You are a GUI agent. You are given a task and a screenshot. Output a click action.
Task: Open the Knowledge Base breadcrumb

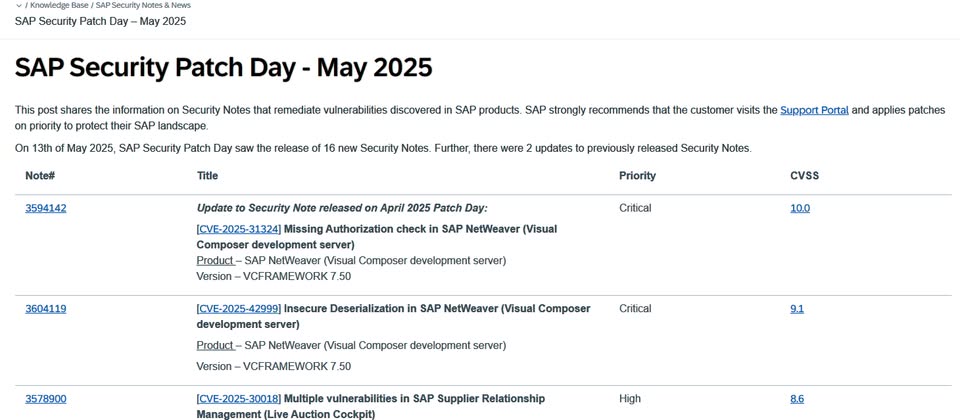pos(59,5)
